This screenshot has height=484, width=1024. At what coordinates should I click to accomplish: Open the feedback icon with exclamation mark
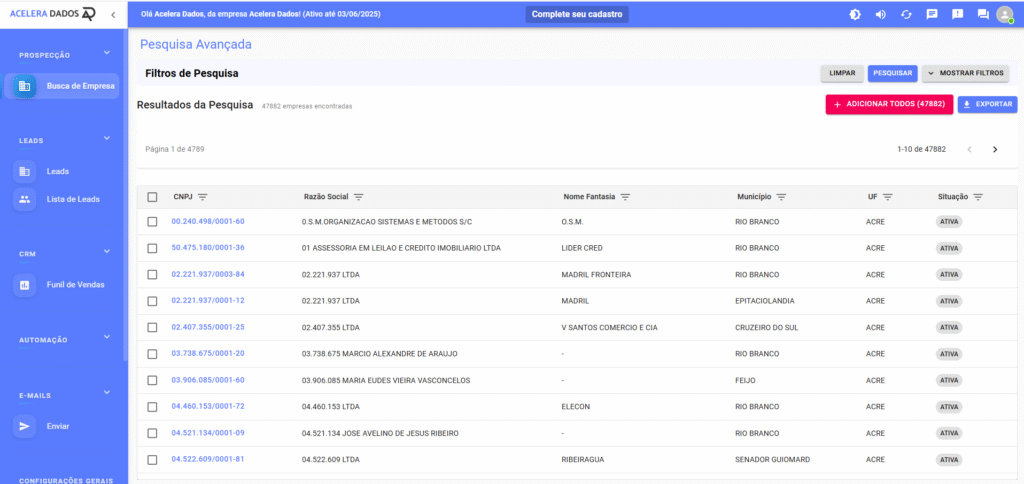coord(957,14)
